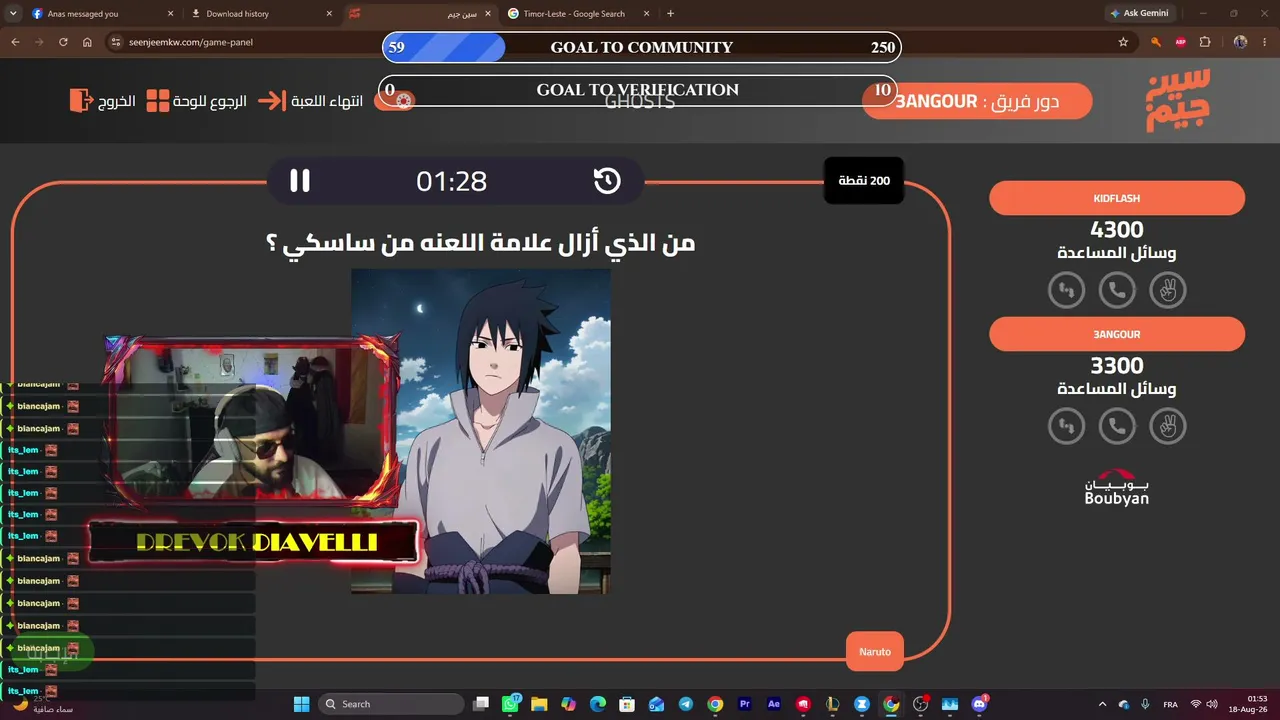Close the Download history tab
This screenshot has width=1280, height=720.
(x=329, y=14)
